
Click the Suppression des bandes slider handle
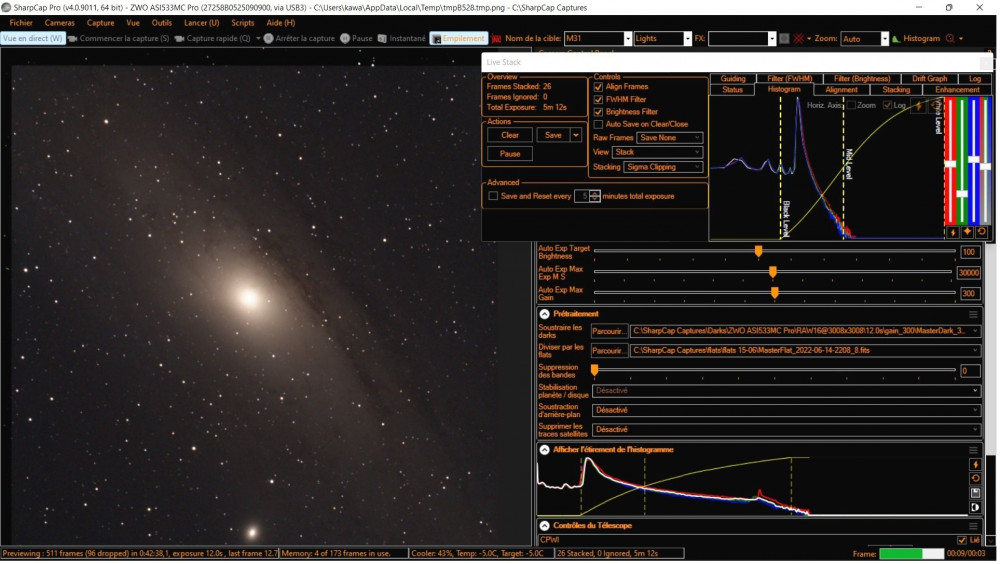(x=594, y=370)
